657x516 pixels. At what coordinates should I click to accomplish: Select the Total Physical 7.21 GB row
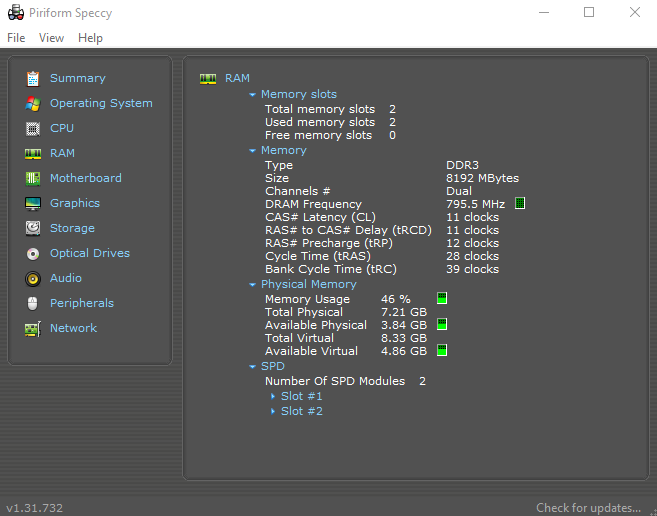[346, 312]
